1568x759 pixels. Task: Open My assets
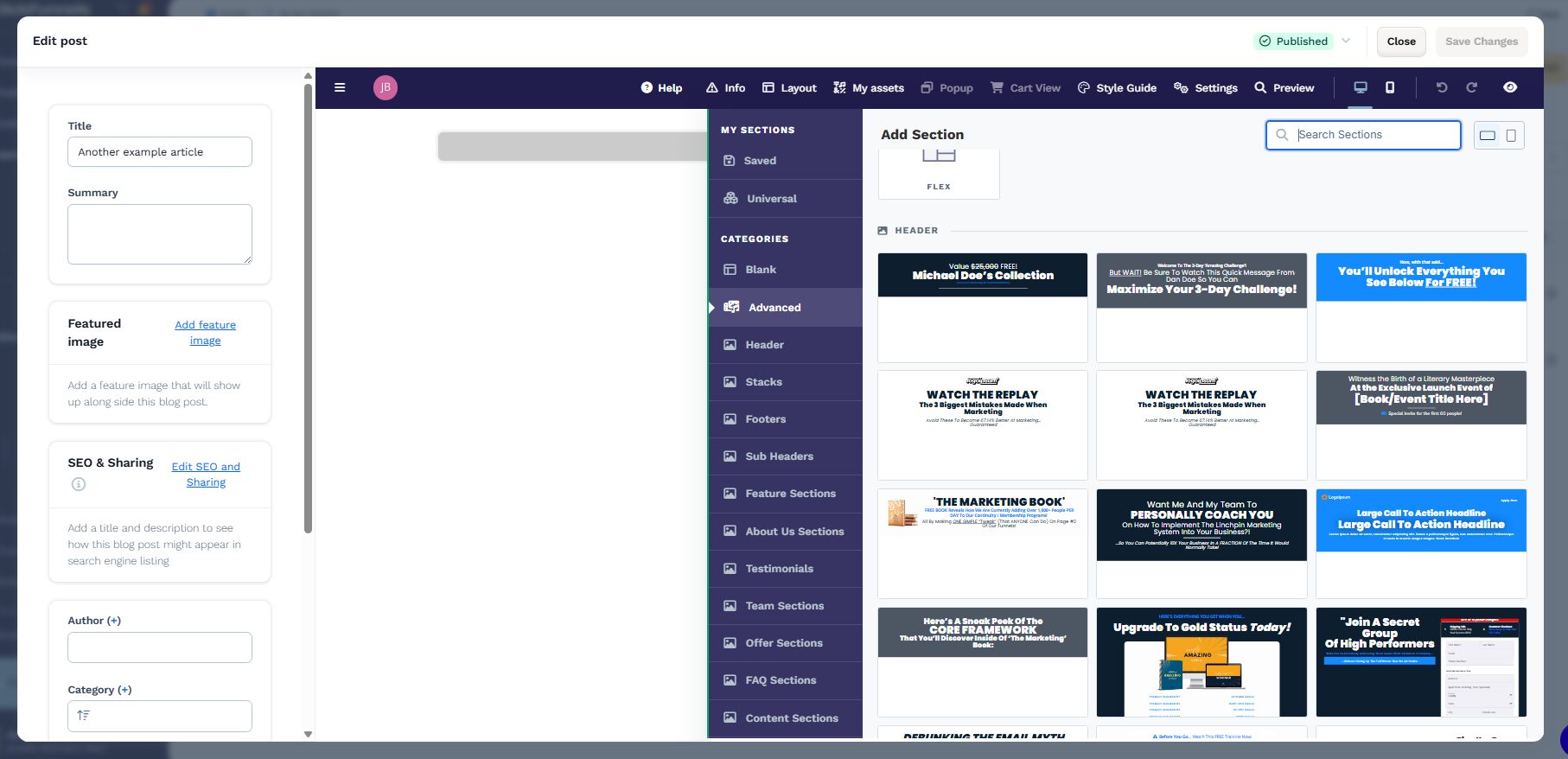click(x=869, y=87)
